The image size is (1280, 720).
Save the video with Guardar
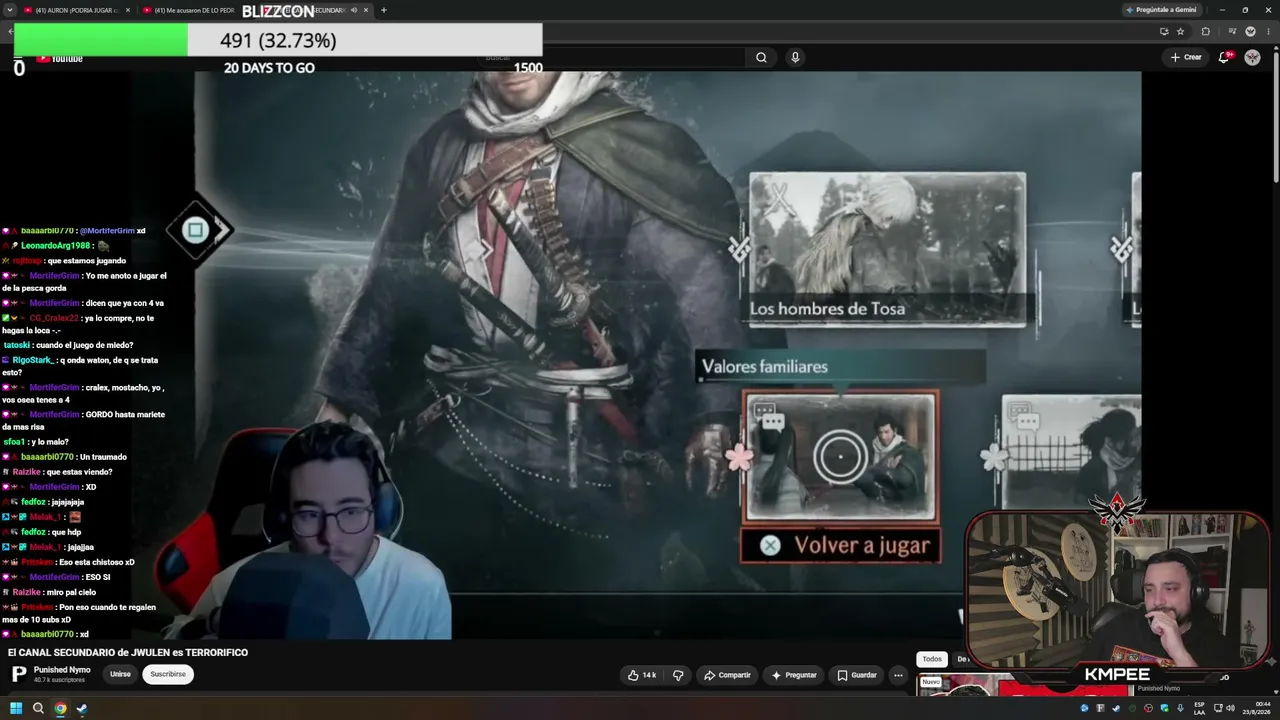[x=857, y=675]
